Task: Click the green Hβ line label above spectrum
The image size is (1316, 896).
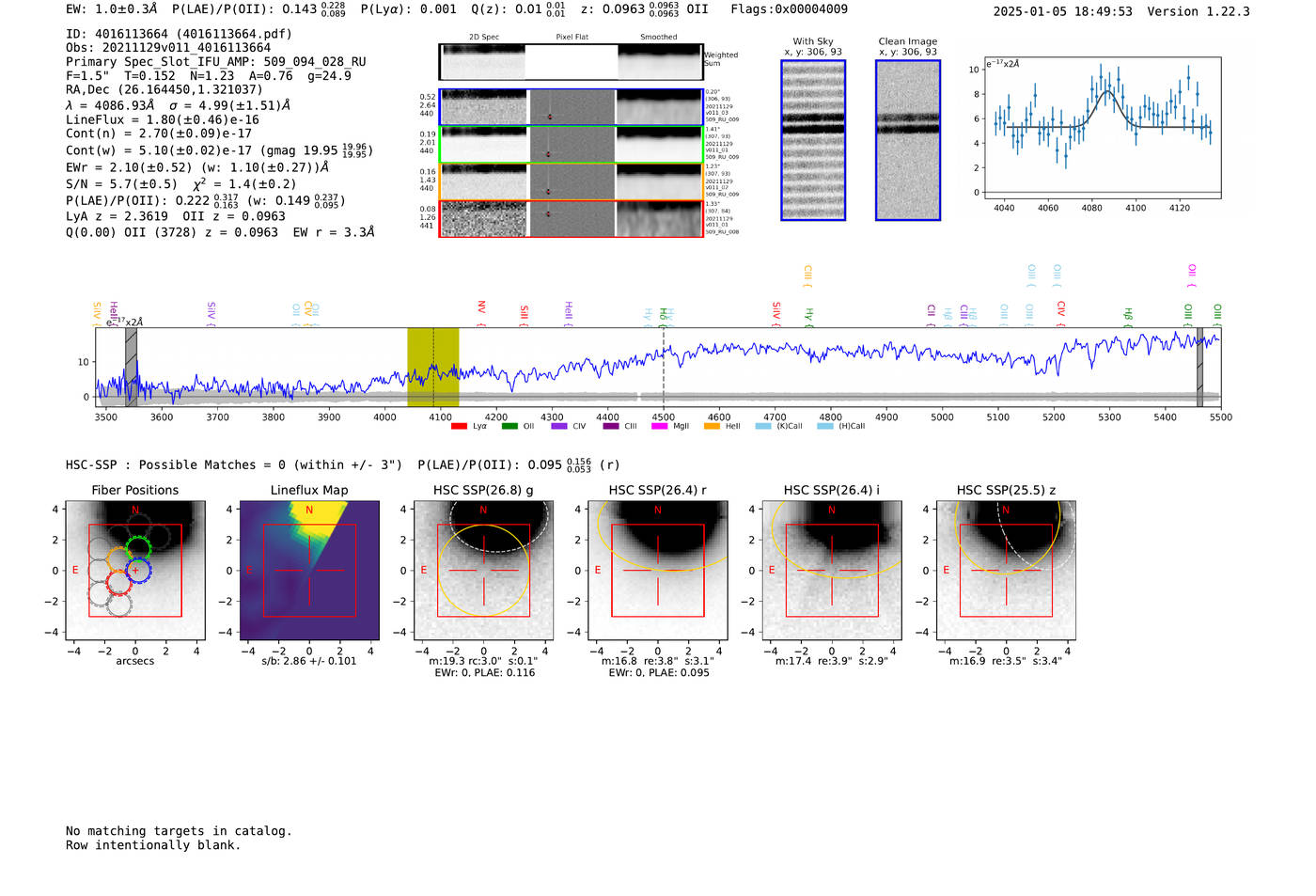Action: click(x=1128, y=316)
